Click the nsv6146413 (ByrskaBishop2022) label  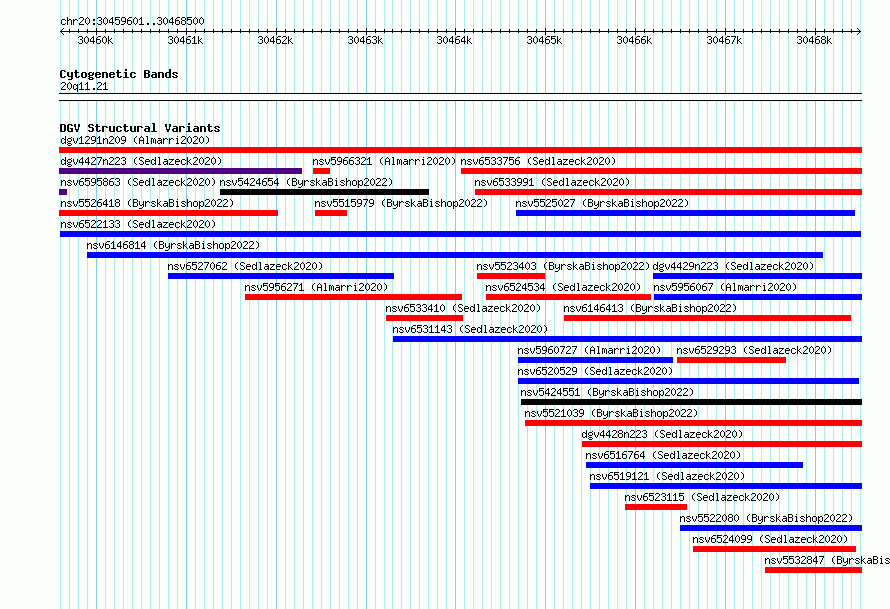click(650, 308)
